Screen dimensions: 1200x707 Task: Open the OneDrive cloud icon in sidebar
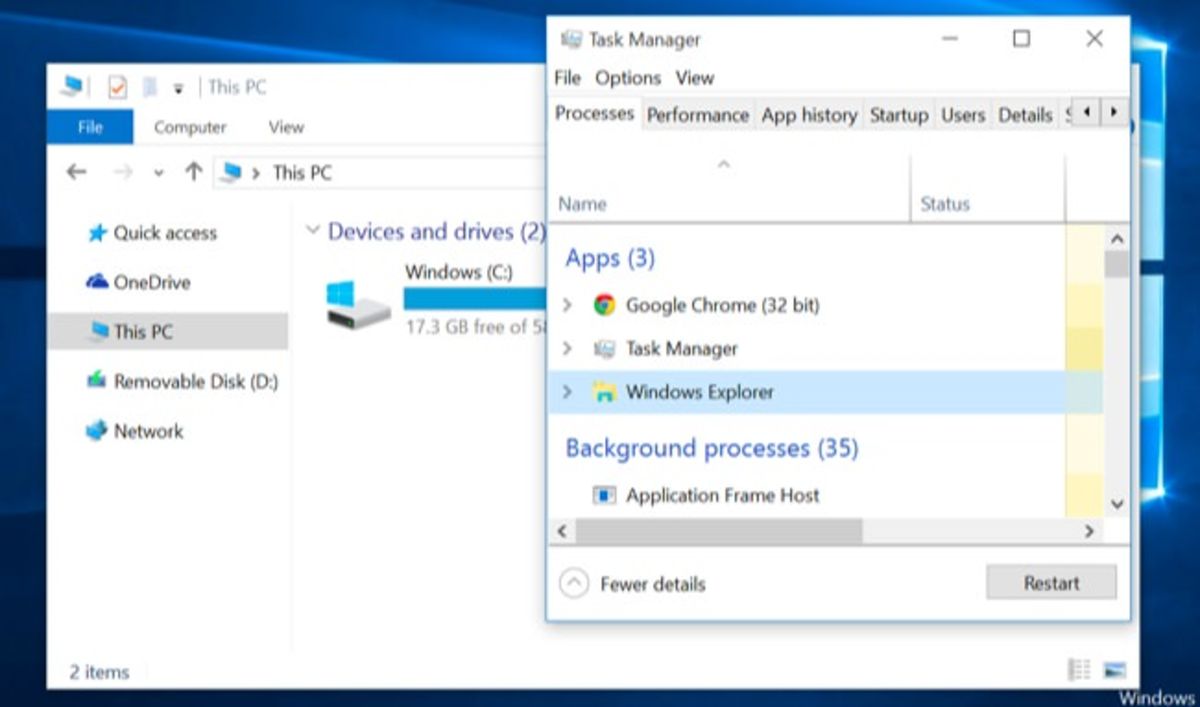coord(97,282)
